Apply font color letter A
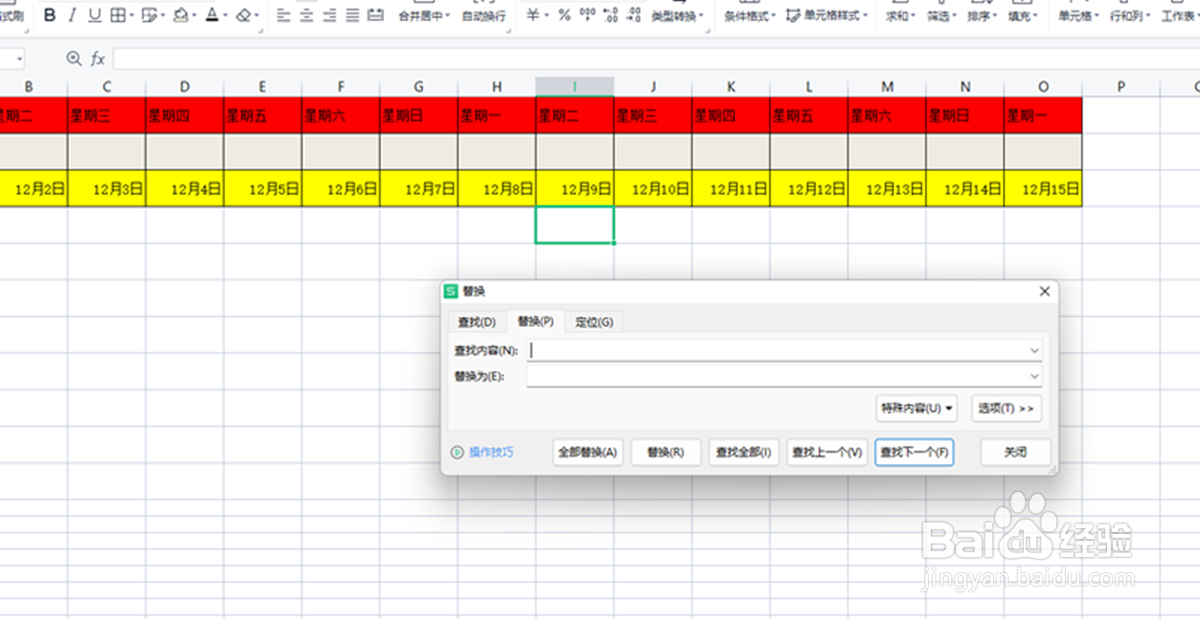 [212, 15]
